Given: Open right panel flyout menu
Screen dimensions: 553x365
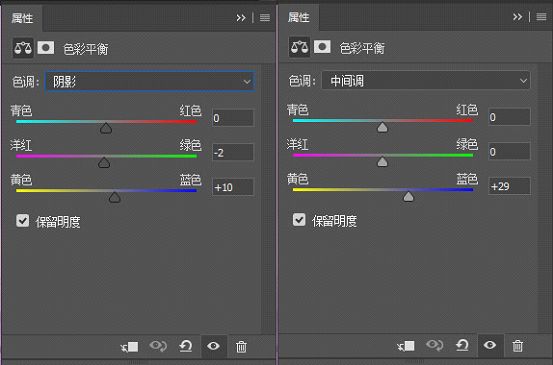Looking at the screenshot, I should (x=541, y=17).
